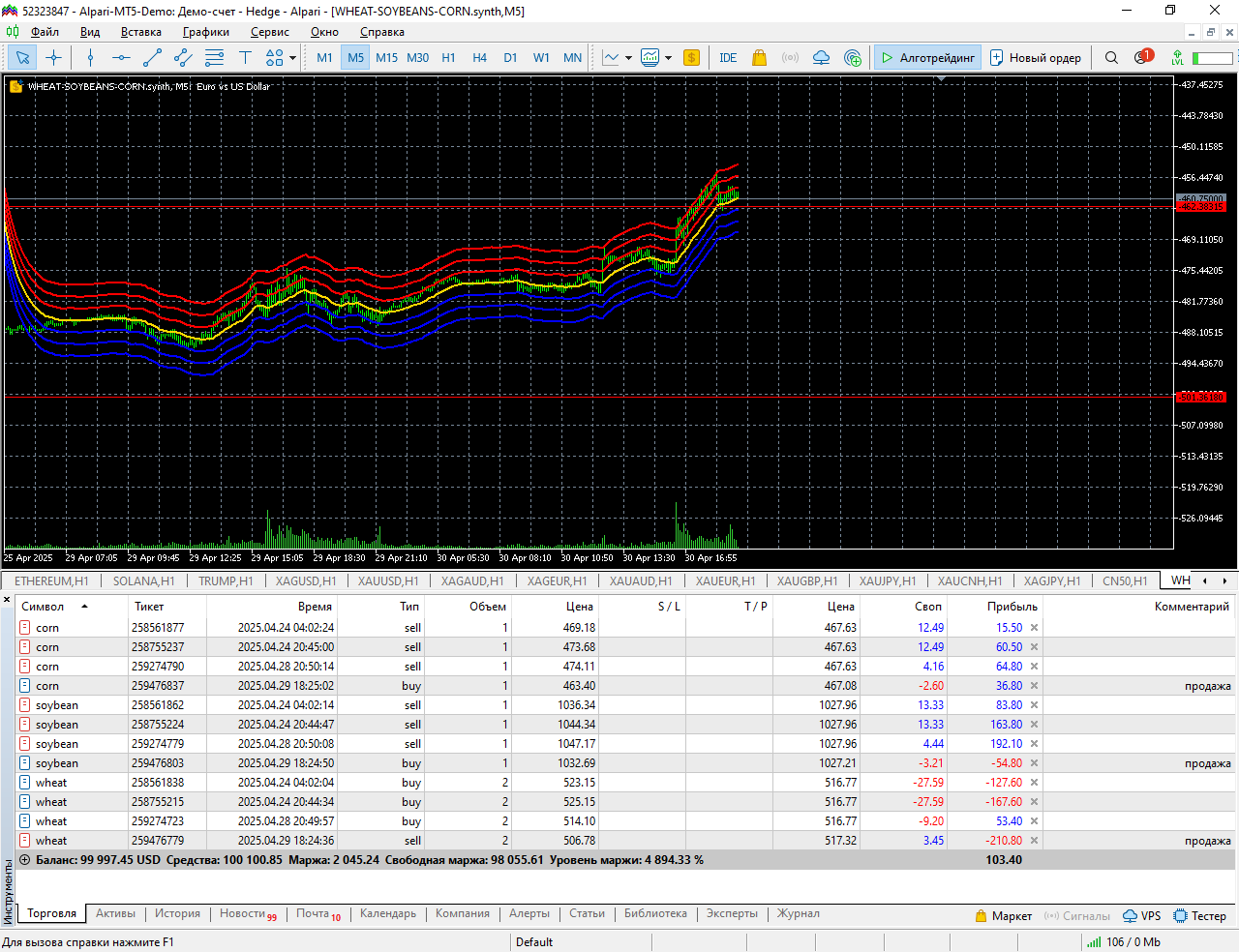Screen dimensions: 1239x952
Task: Select the crosshair cursor tool
Action: click(54, 58)
